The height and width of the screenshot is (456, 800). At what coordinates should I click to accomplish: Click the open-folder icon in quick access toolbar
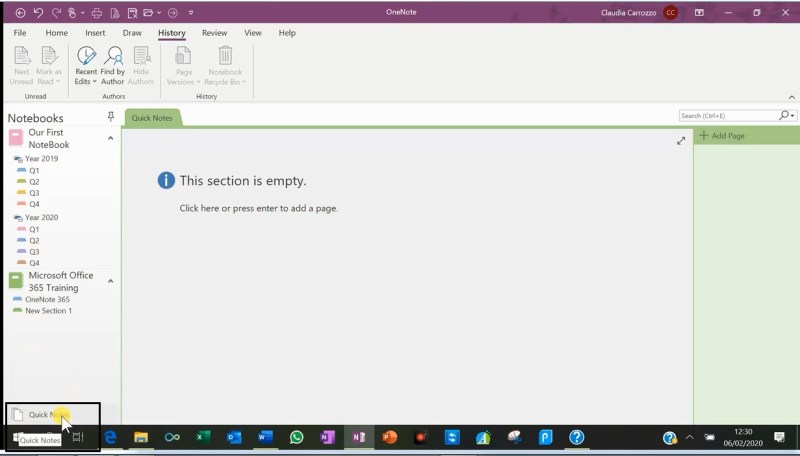tap(148, 13)
